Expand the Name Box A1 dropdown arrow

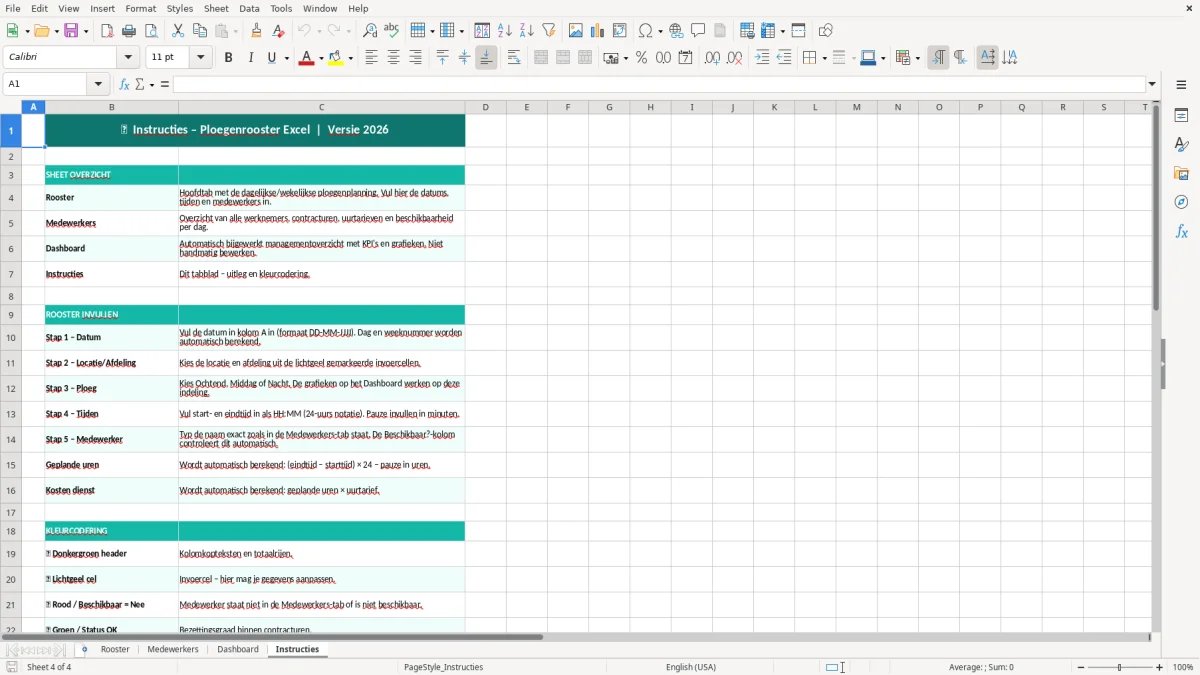(99, 84)
